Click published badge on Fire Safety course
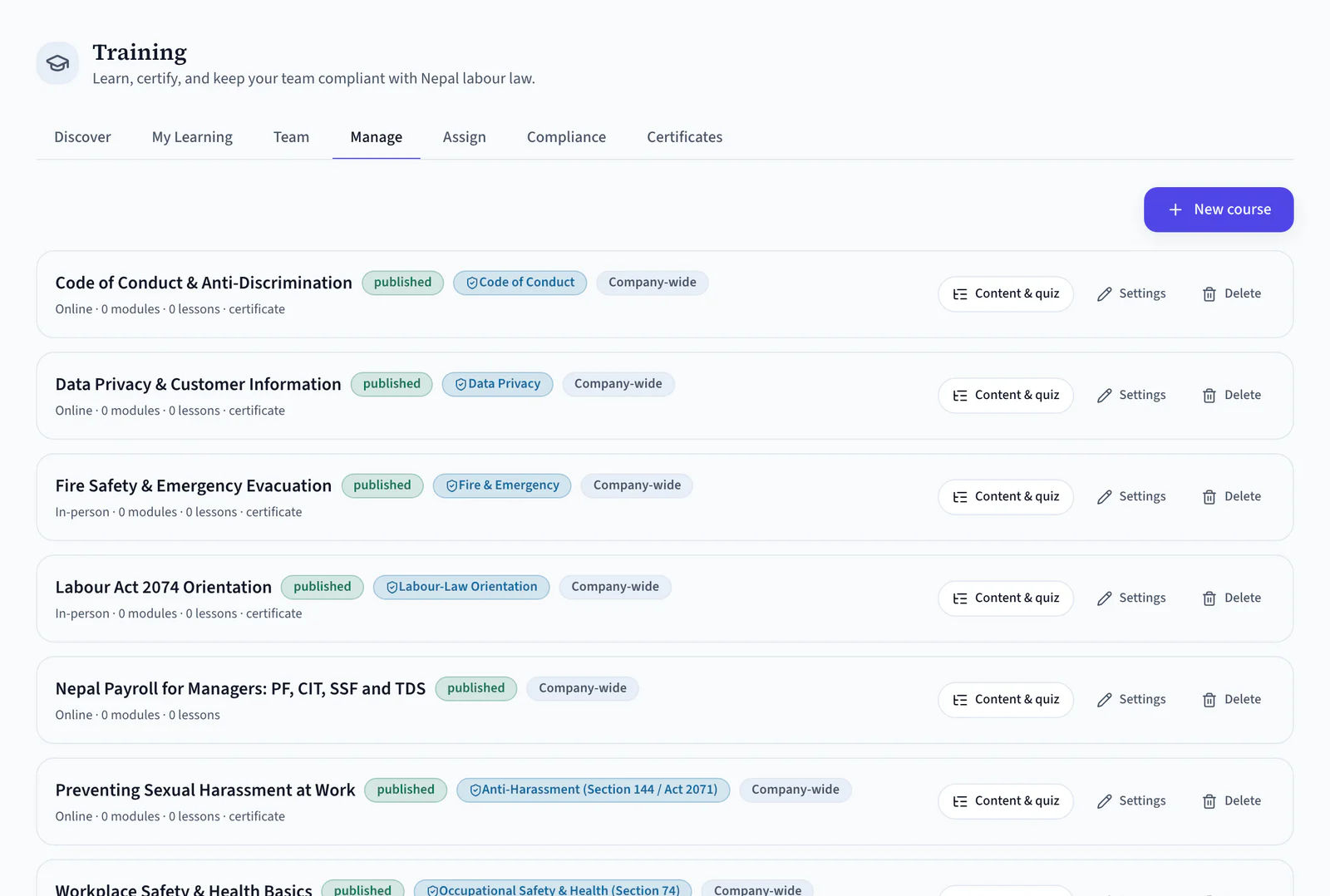The image size is (1330, 896). click(382, 485)
